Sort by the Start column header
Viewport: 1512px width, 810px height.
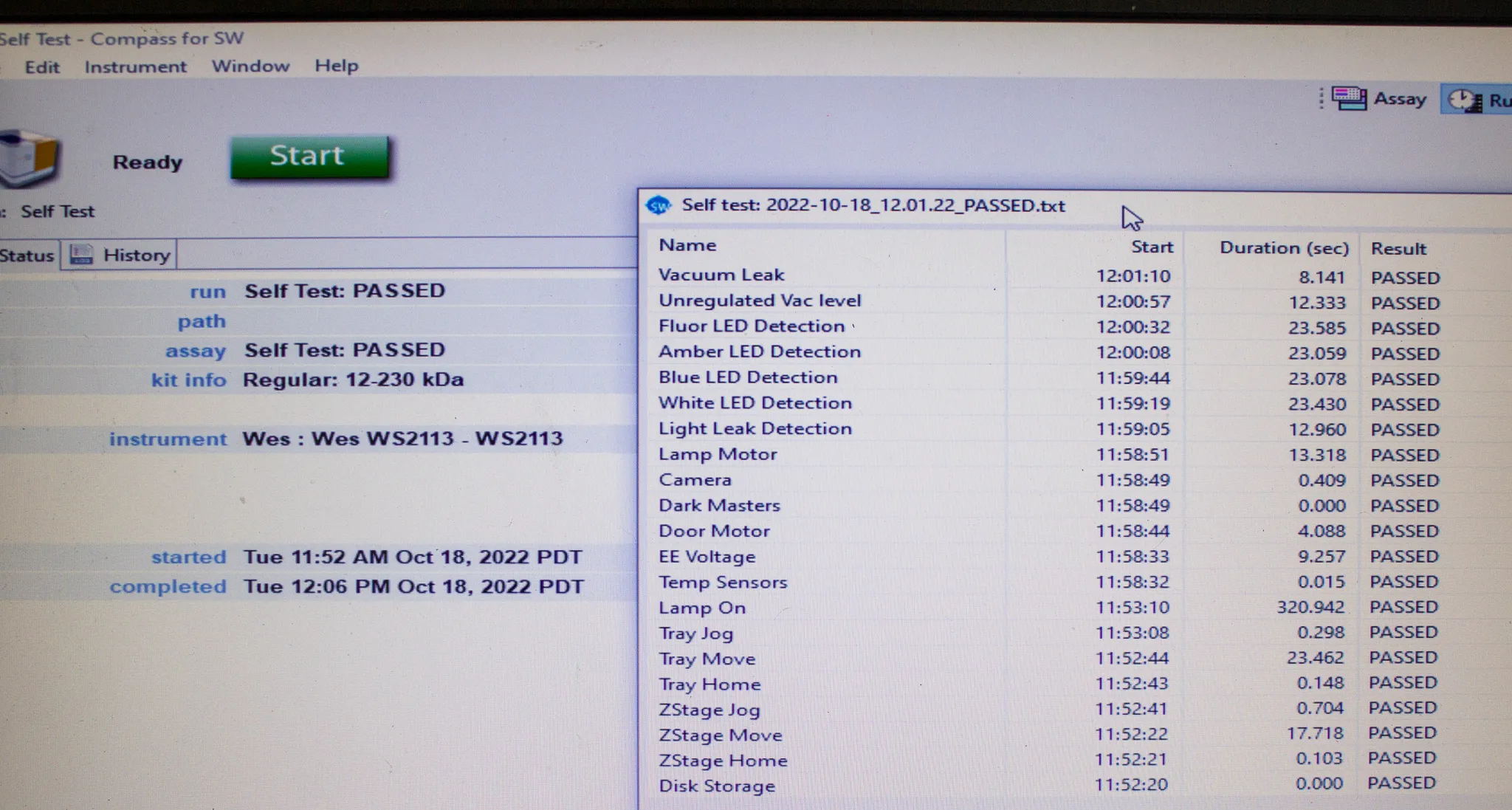[1152, 247]
